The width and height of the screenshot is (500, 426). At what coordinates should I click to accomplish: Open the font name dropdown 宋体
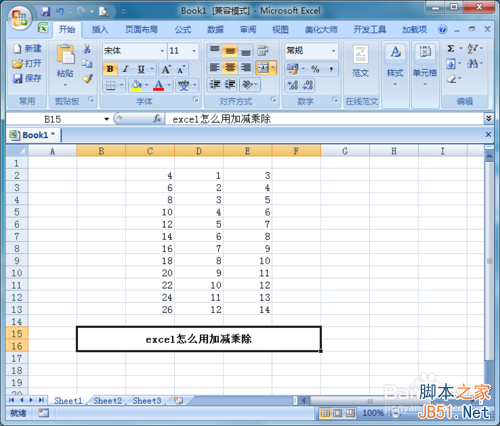click(x=162, y=51)
